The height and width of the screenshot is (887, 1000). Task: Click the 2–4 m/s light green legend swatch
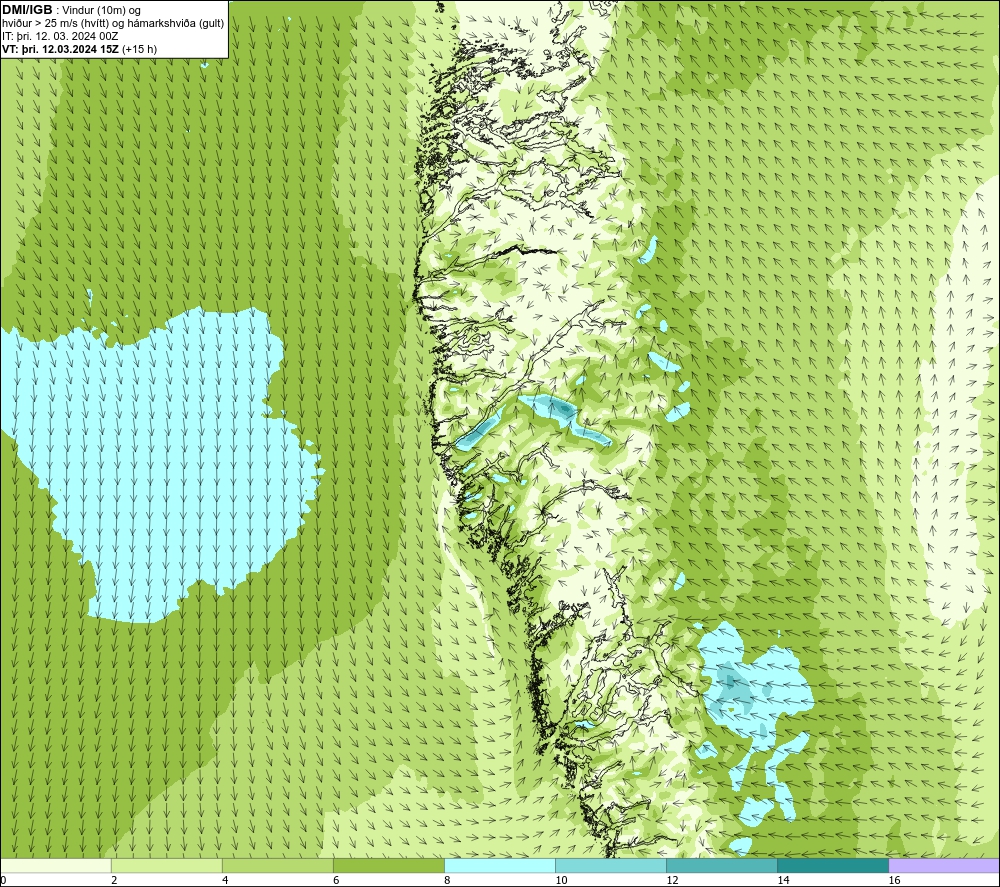pos(166,865)
